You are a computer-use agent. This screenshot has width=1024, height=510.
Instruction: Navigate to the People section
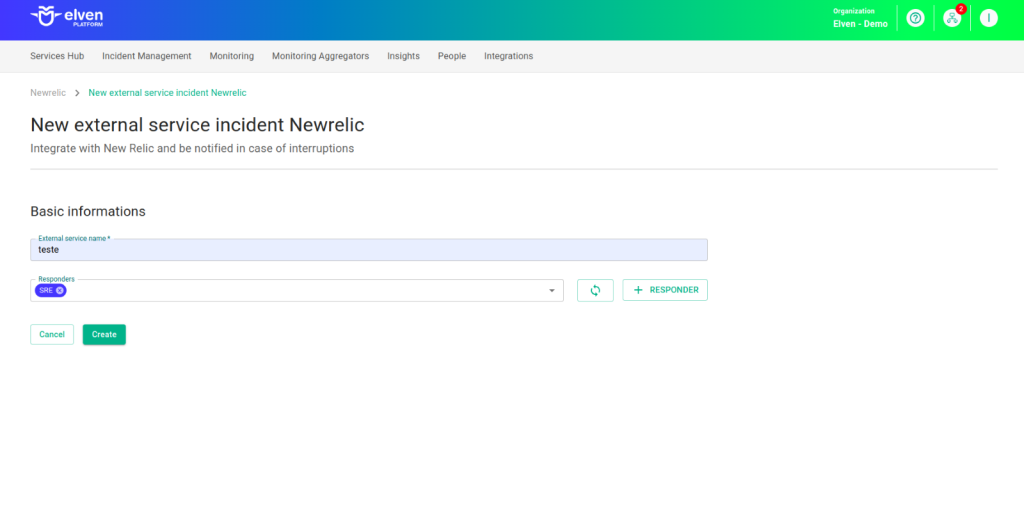click(452, 56)
